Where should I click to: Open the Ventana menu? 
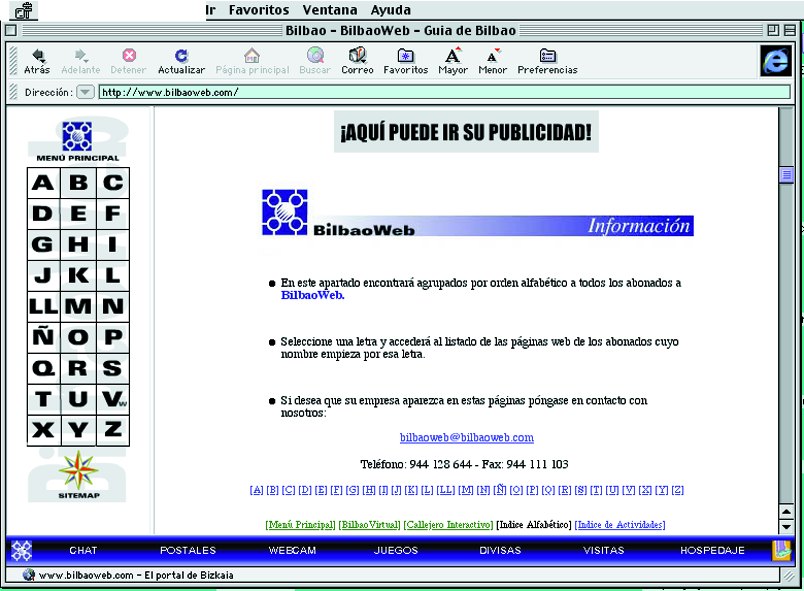pyautogui.click(x=330, y=10)
